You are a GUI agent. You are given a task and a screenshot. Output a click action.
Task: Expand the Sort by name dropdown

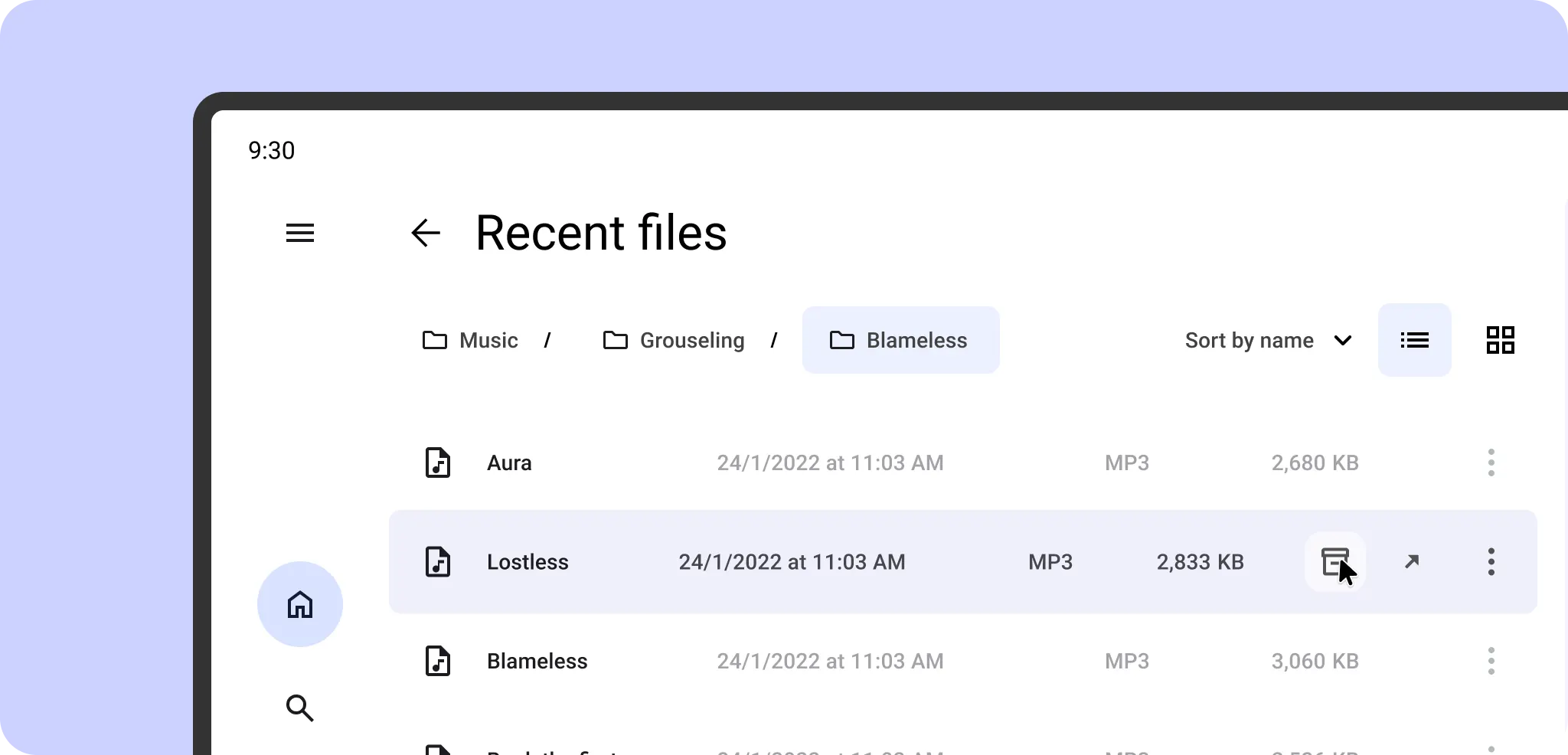point(1249,340)
